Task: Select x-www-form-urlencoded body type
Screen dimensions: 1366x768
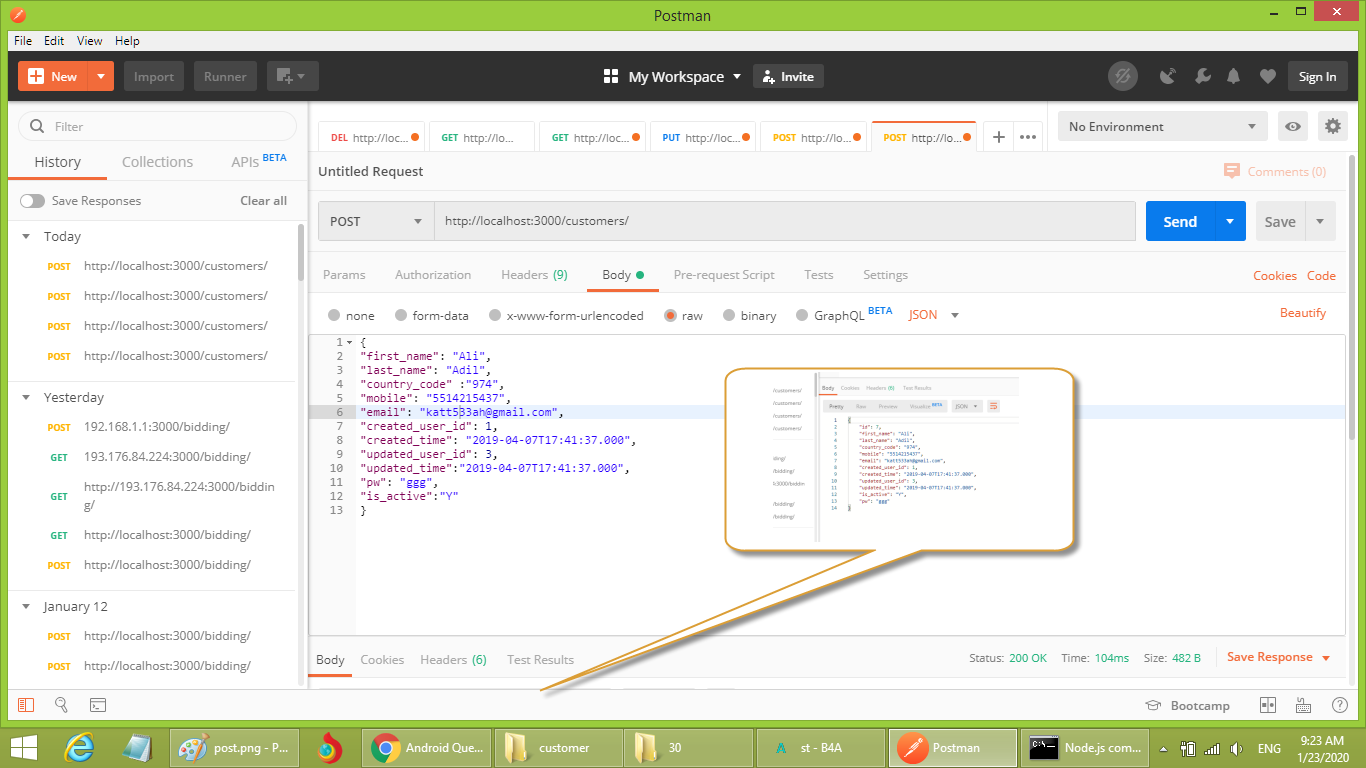Action: (x=495, y=315)
